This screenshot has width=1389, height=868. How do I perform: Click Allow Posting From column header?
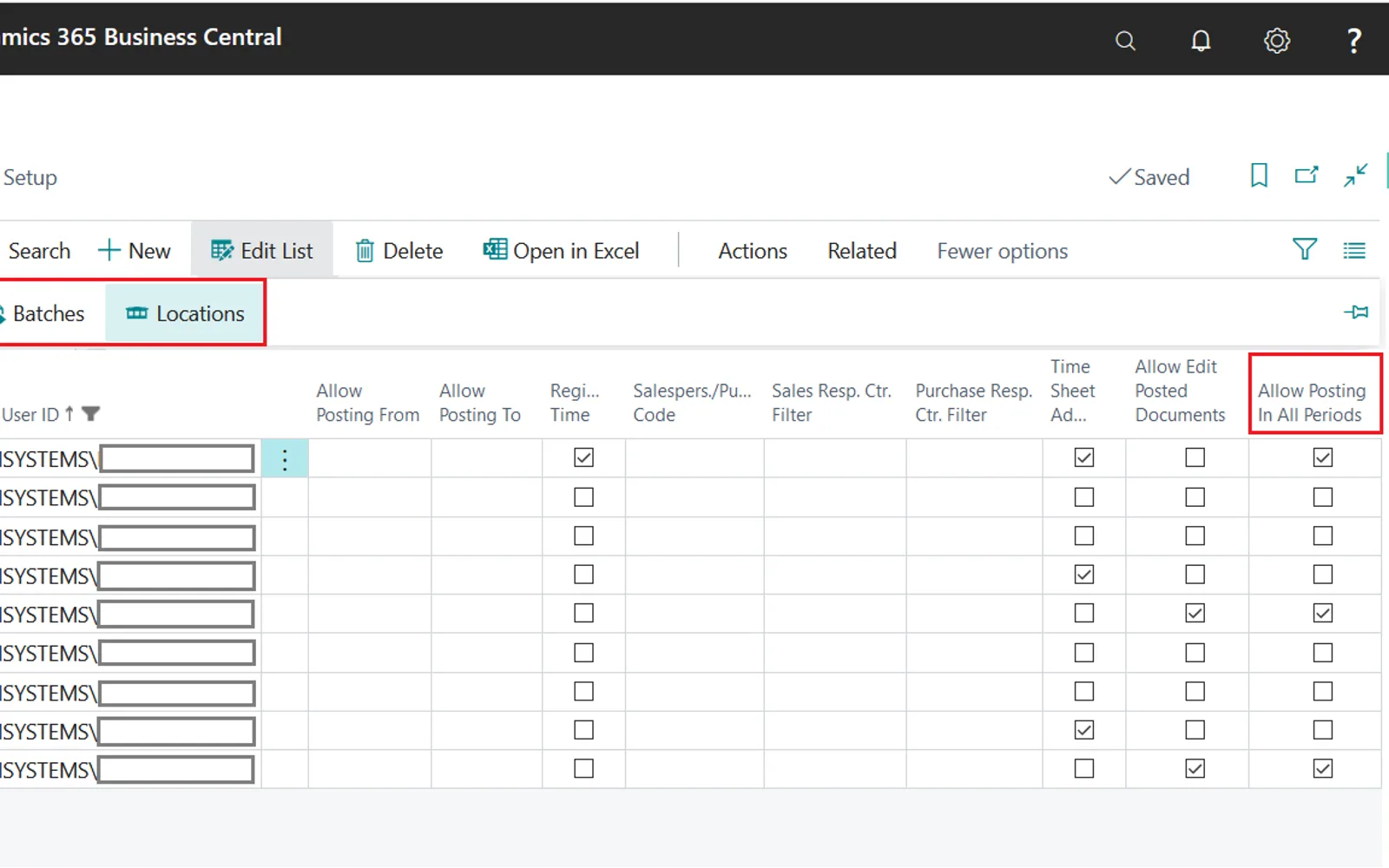click(367, 403)
